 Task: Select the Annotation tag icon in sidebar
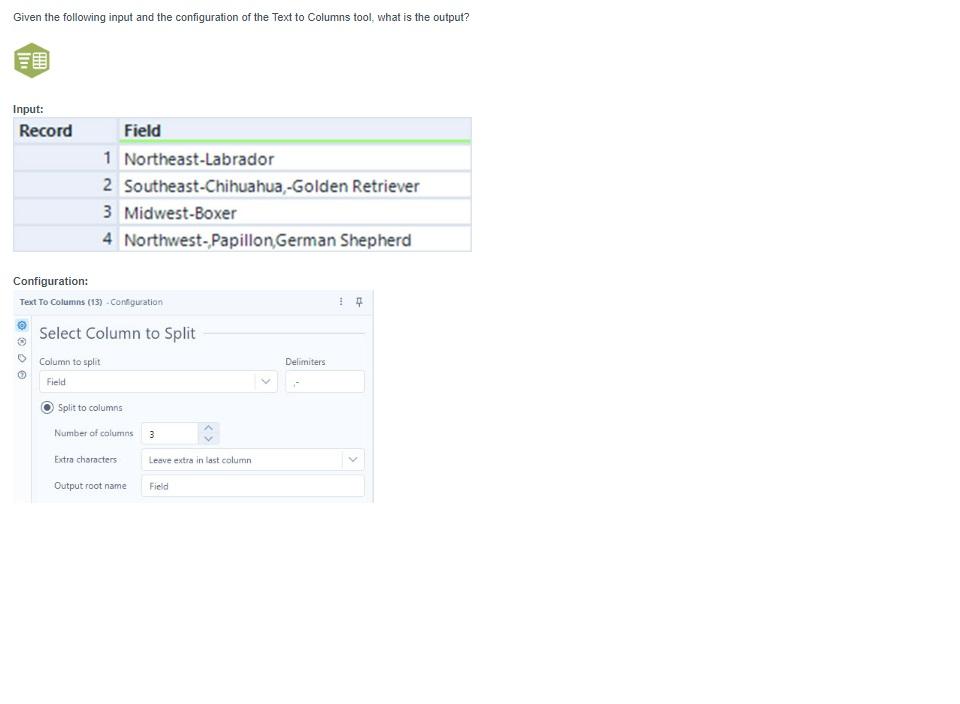click(22, 358)
